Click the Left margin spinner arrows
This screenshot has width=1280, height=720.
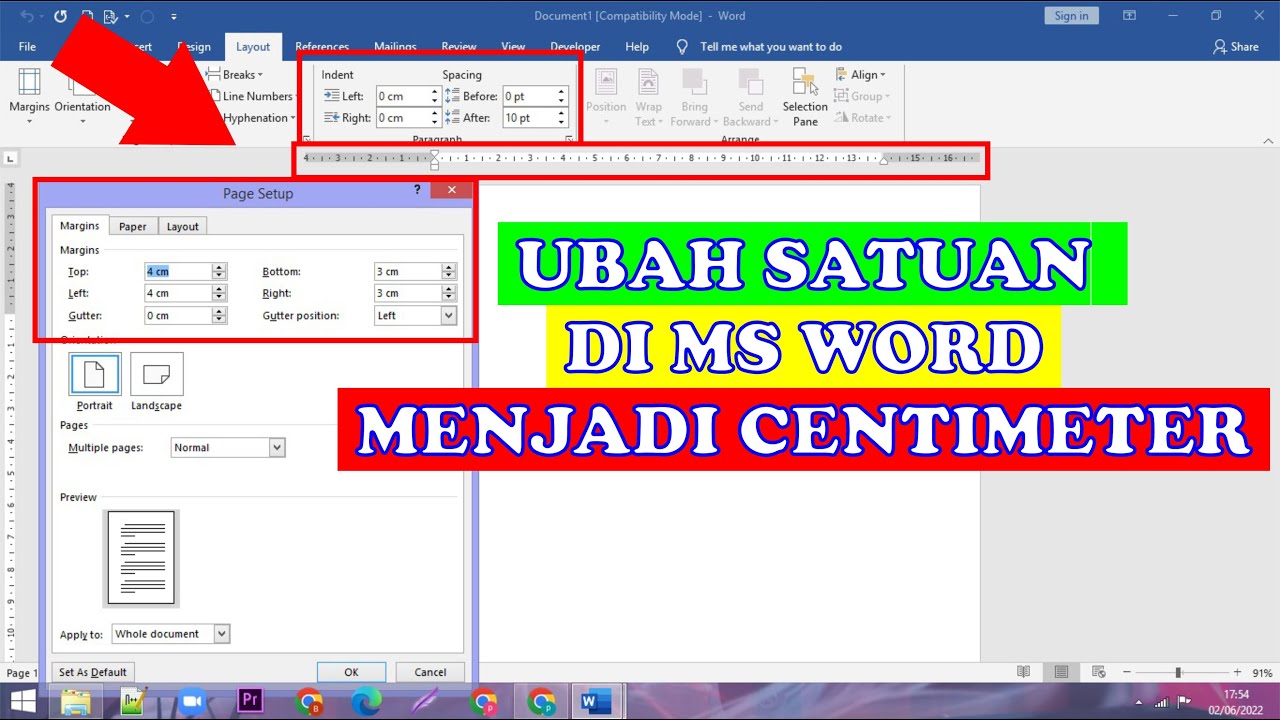(x=219, y=293)
